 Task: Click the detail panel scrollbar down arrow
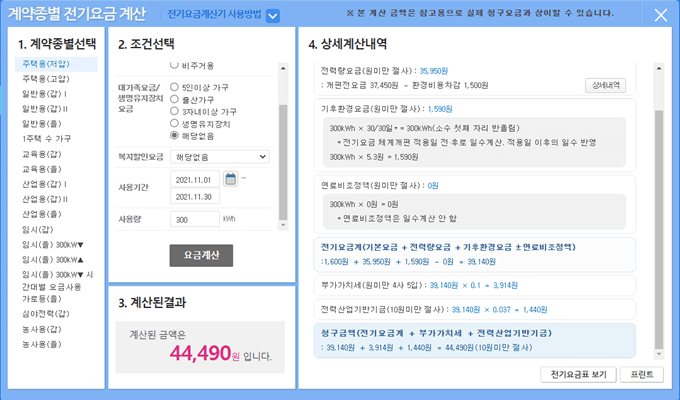click(x=659, y=354)
